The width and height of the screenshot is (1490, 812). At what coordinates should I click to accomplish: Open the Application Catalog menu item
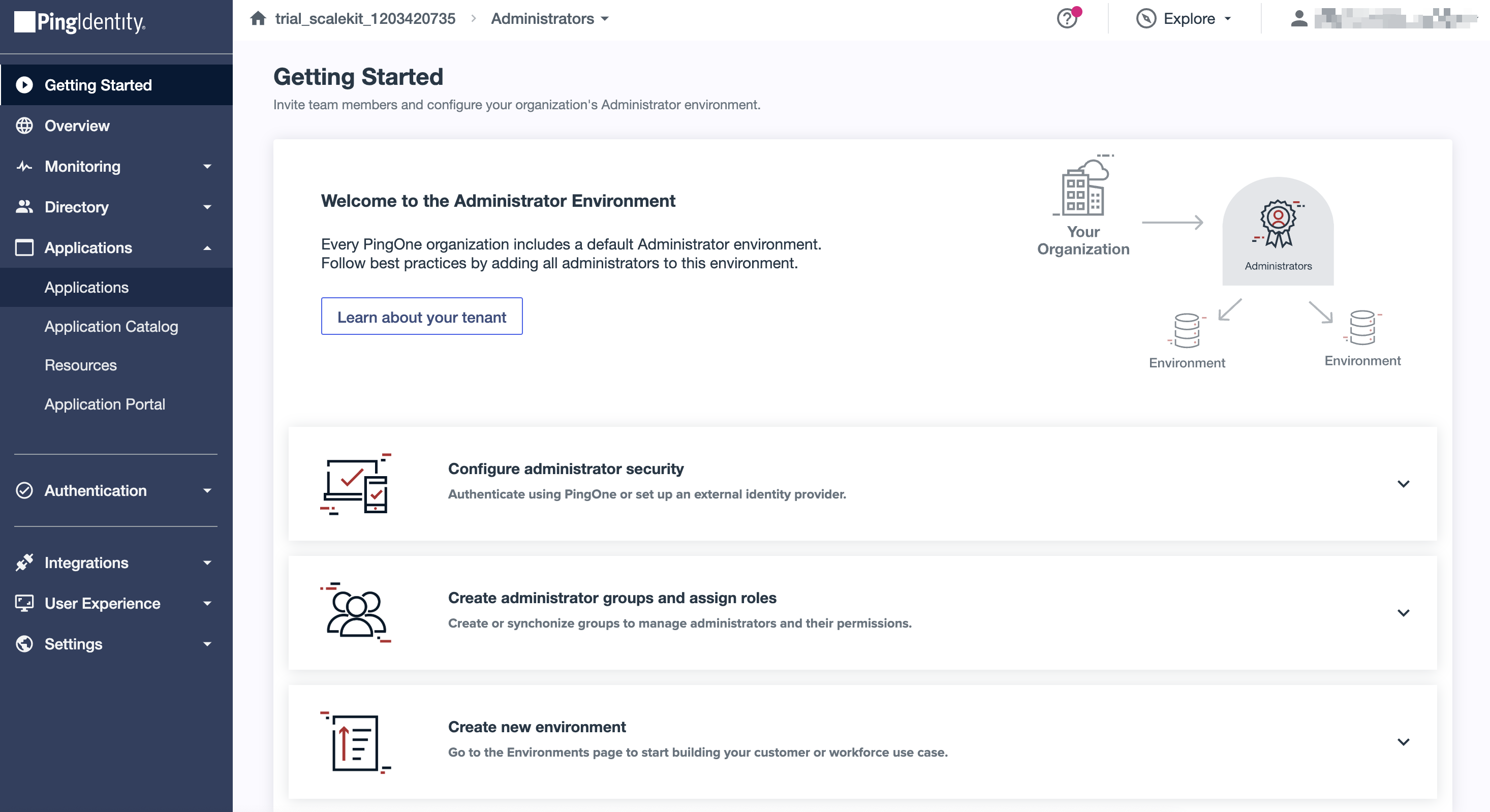click(111, 326)
